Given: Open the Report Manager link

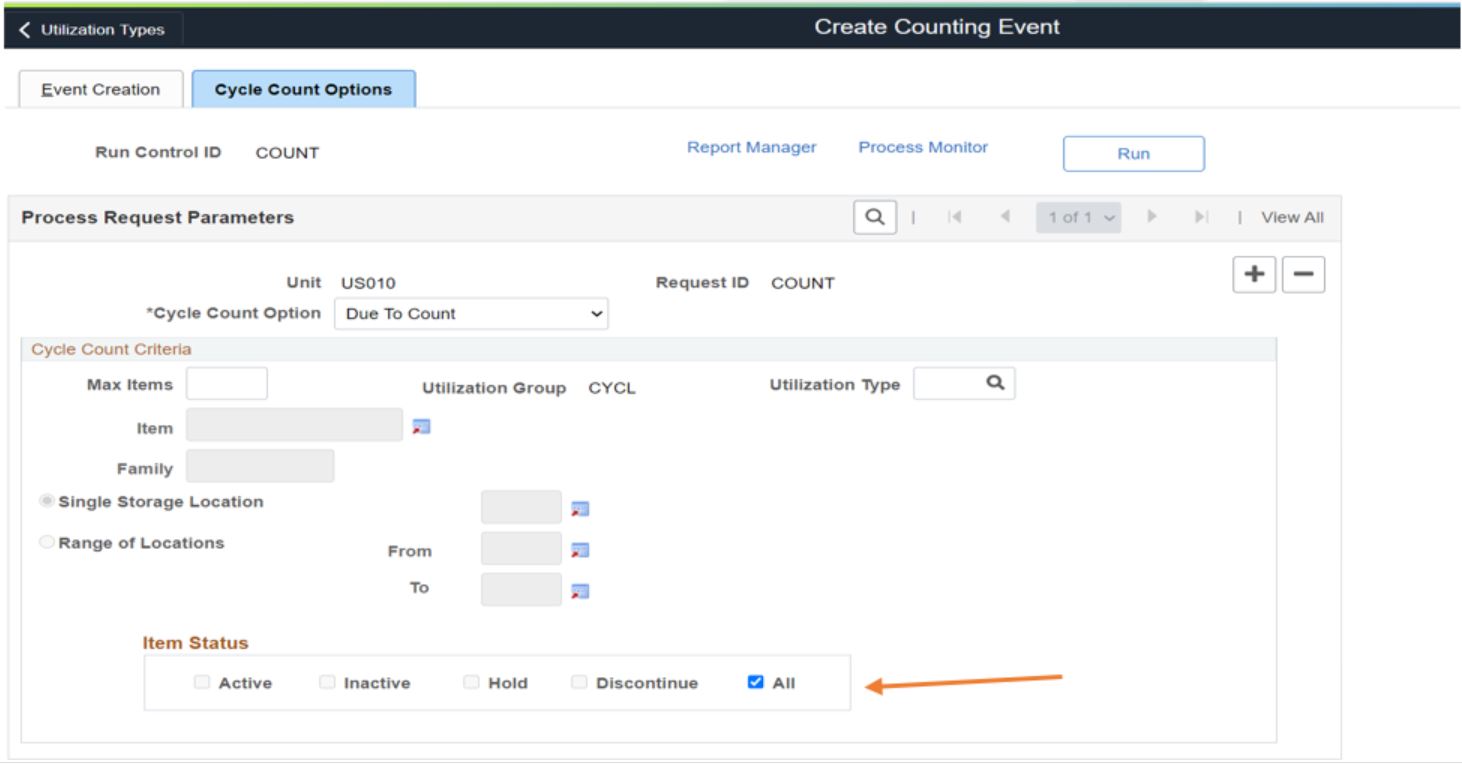Looking at the screenshot, I should point(752,148).
